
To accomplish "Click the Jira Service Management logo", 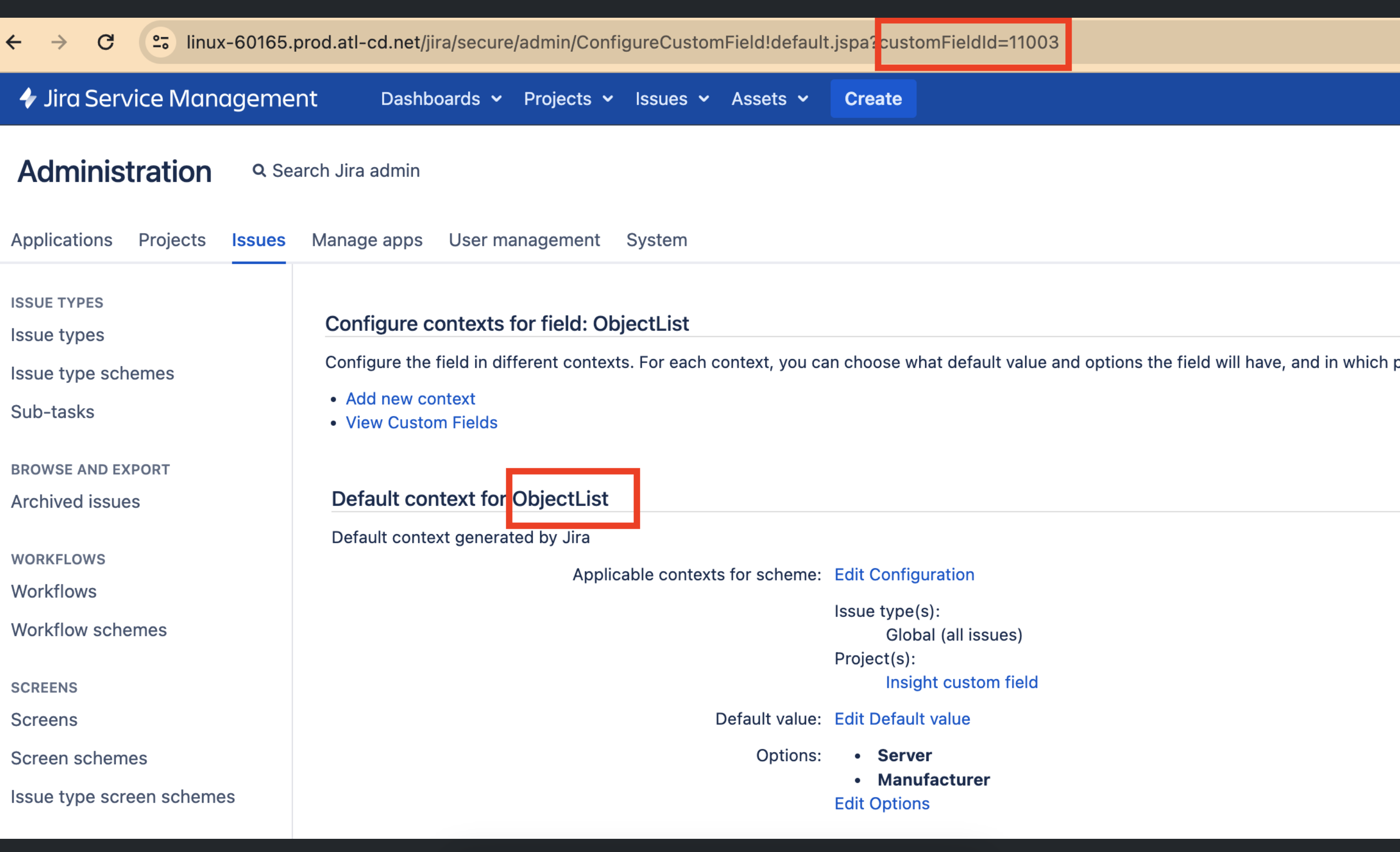I will (x=169, y=99).
